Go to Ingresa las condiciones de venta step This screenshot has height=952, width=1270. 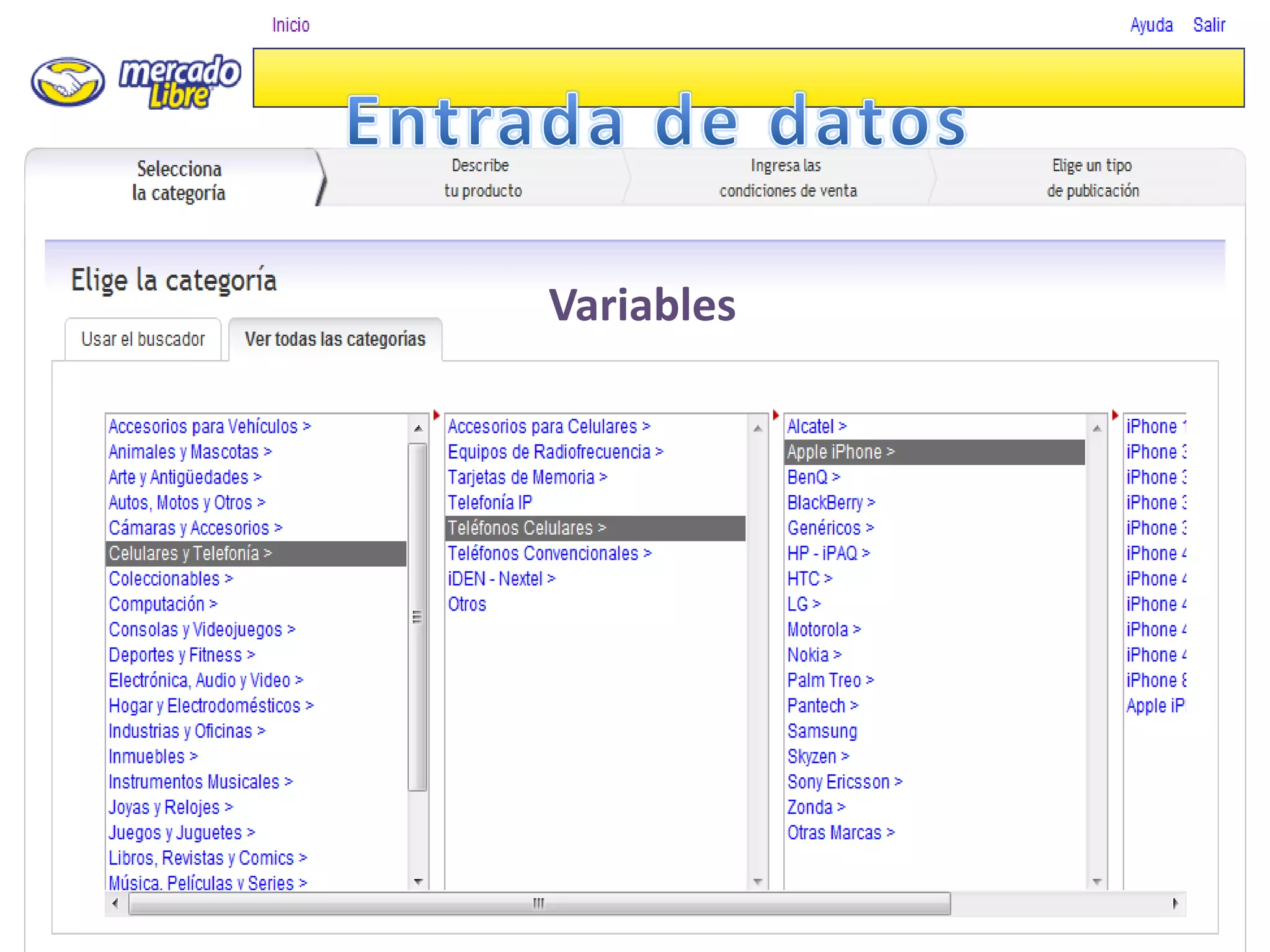coord(788,178)
